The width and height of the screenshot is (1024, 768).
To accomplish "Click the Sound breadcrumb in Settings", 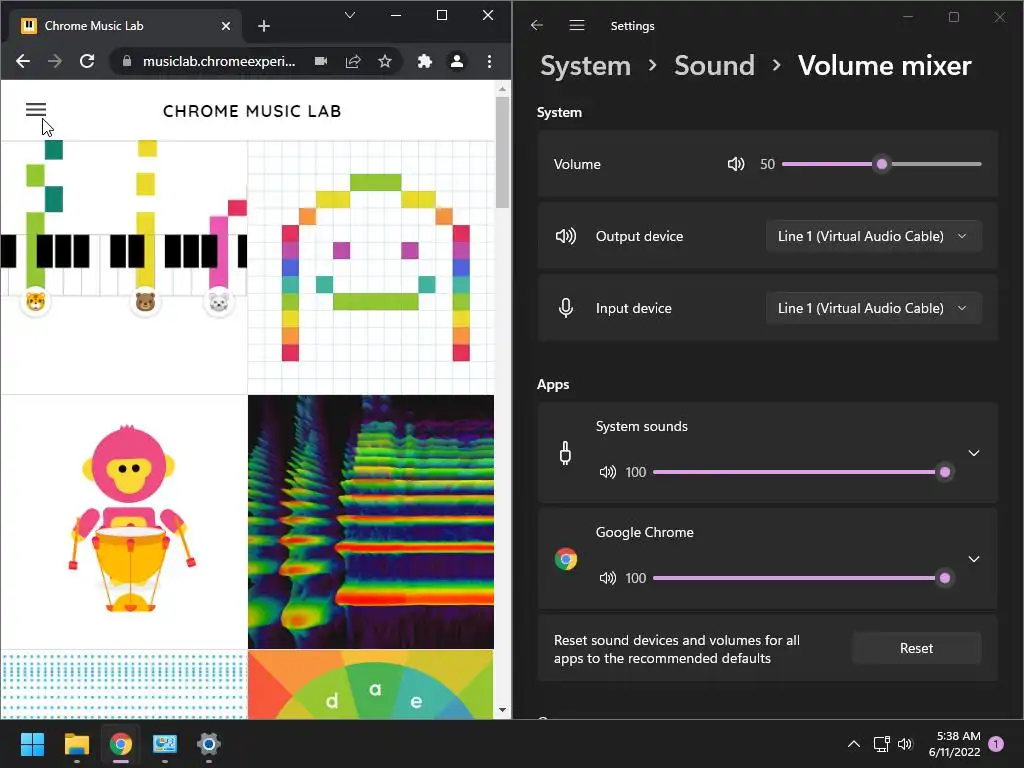I will [x=714, y=65].
